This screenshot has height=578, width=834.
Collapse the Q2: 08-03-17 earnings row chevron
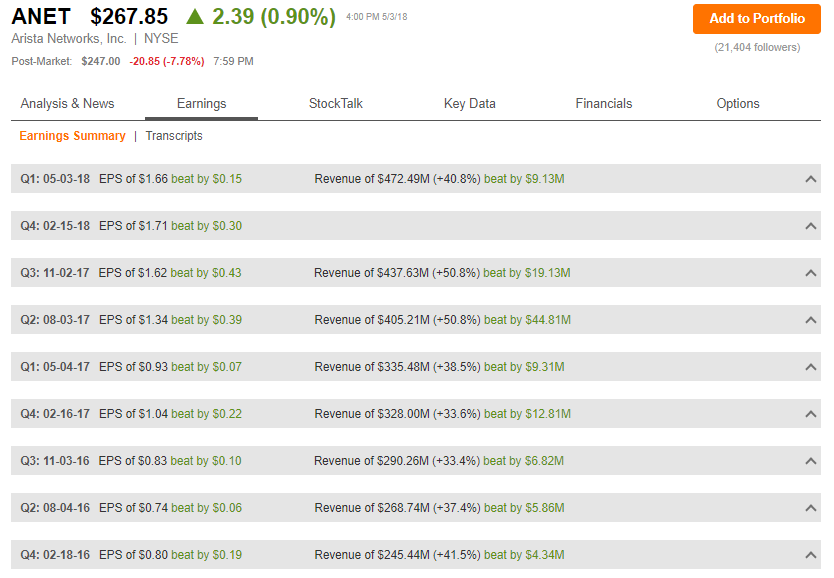811,320
